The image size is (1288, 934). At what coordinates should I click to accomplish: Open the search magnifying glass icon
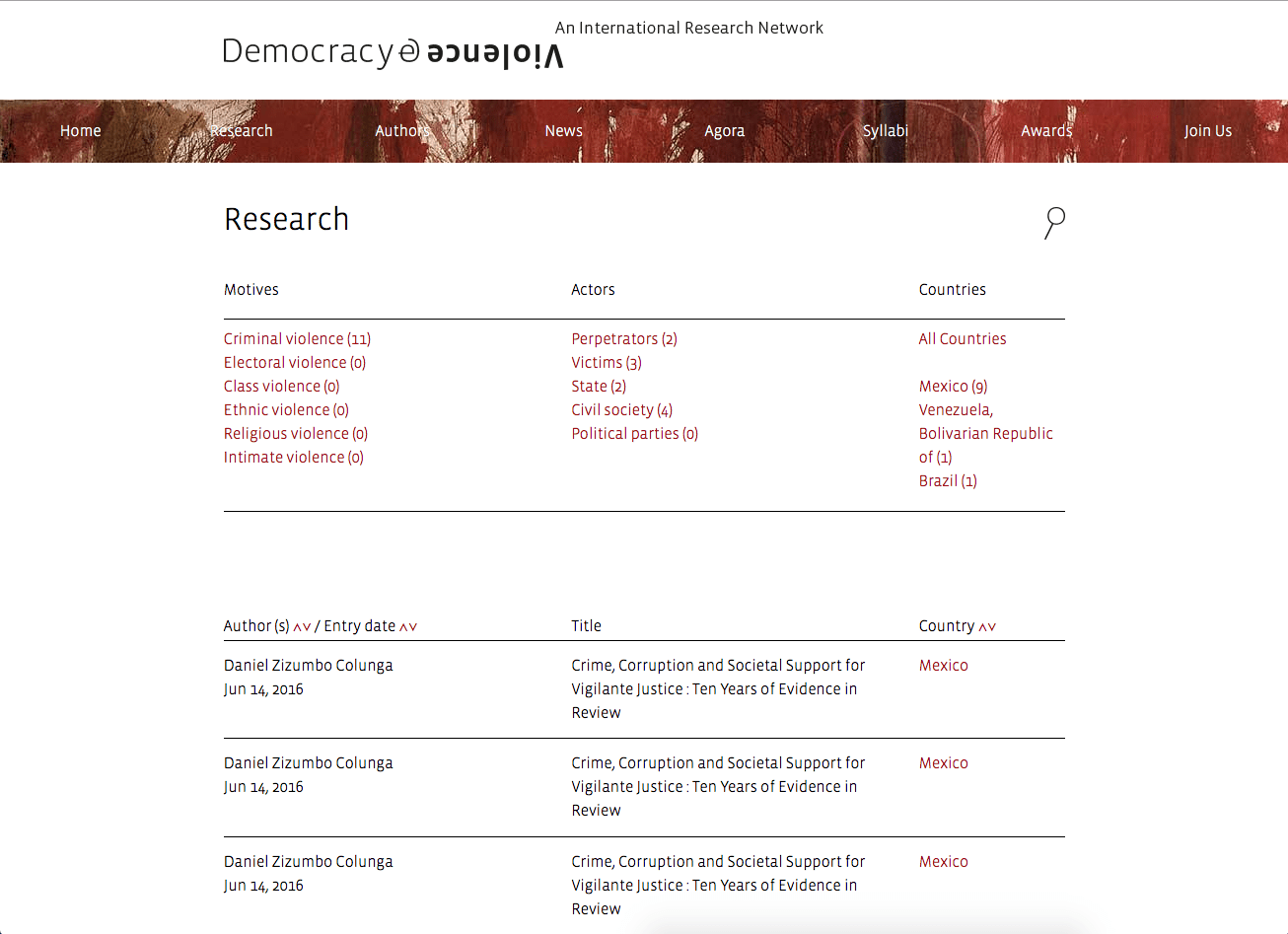[x=1054, y=223]
